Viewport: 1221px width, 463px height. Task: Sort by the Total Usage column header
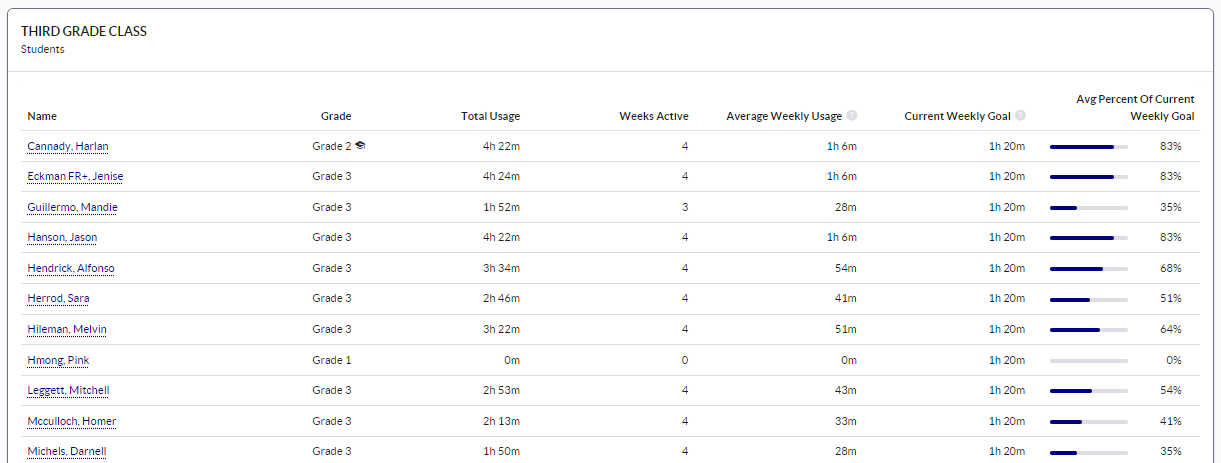tap(490, 116)
